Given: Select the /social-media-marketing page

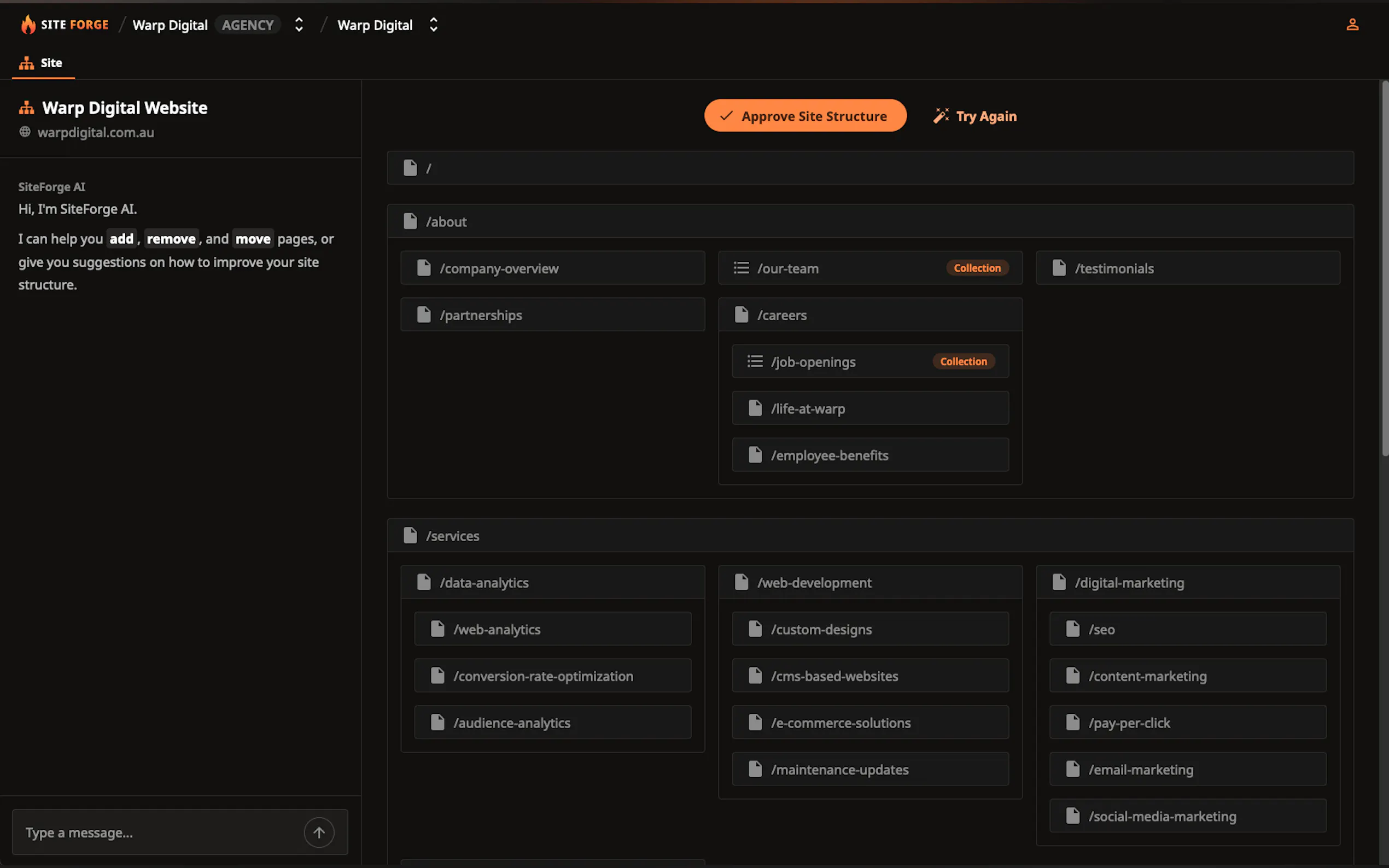Looking at the screenshot, I should [1187, 816].
